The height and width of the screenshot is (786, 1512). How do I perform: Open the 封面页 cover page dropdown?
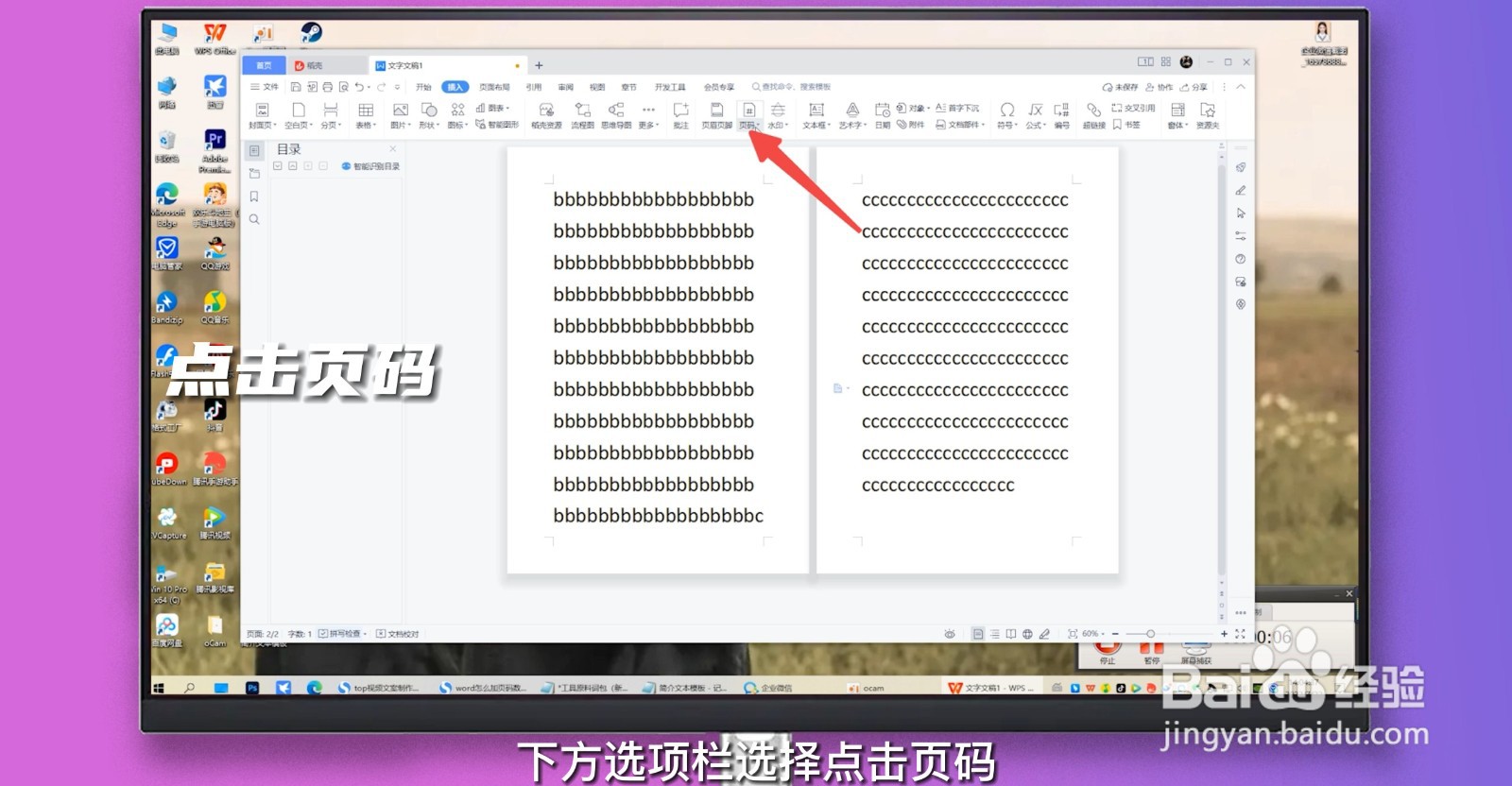coord(261,115)
